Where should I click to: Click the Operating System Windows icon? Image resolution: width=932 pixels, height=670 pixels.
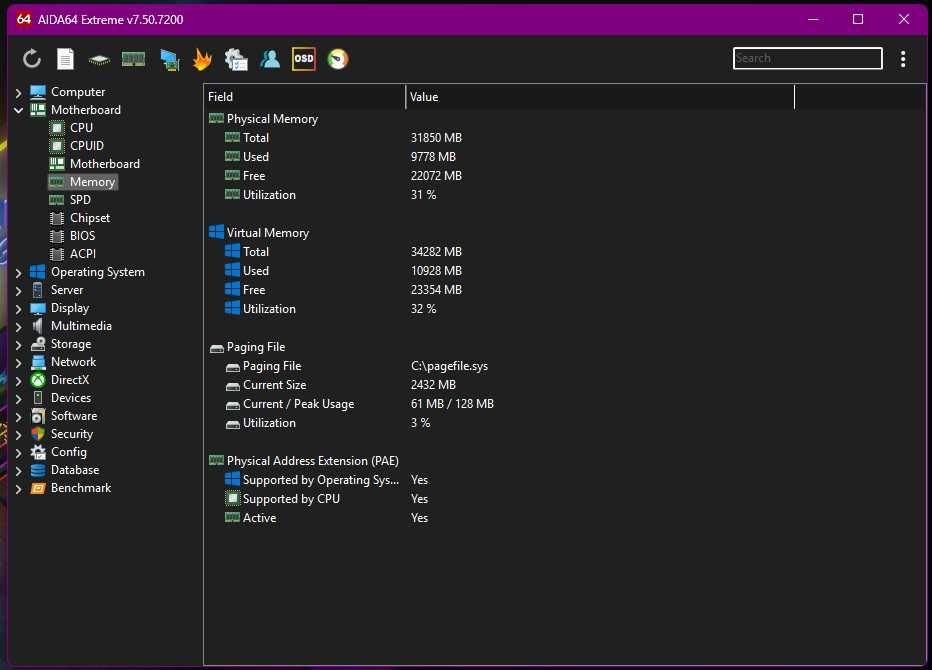37,272
